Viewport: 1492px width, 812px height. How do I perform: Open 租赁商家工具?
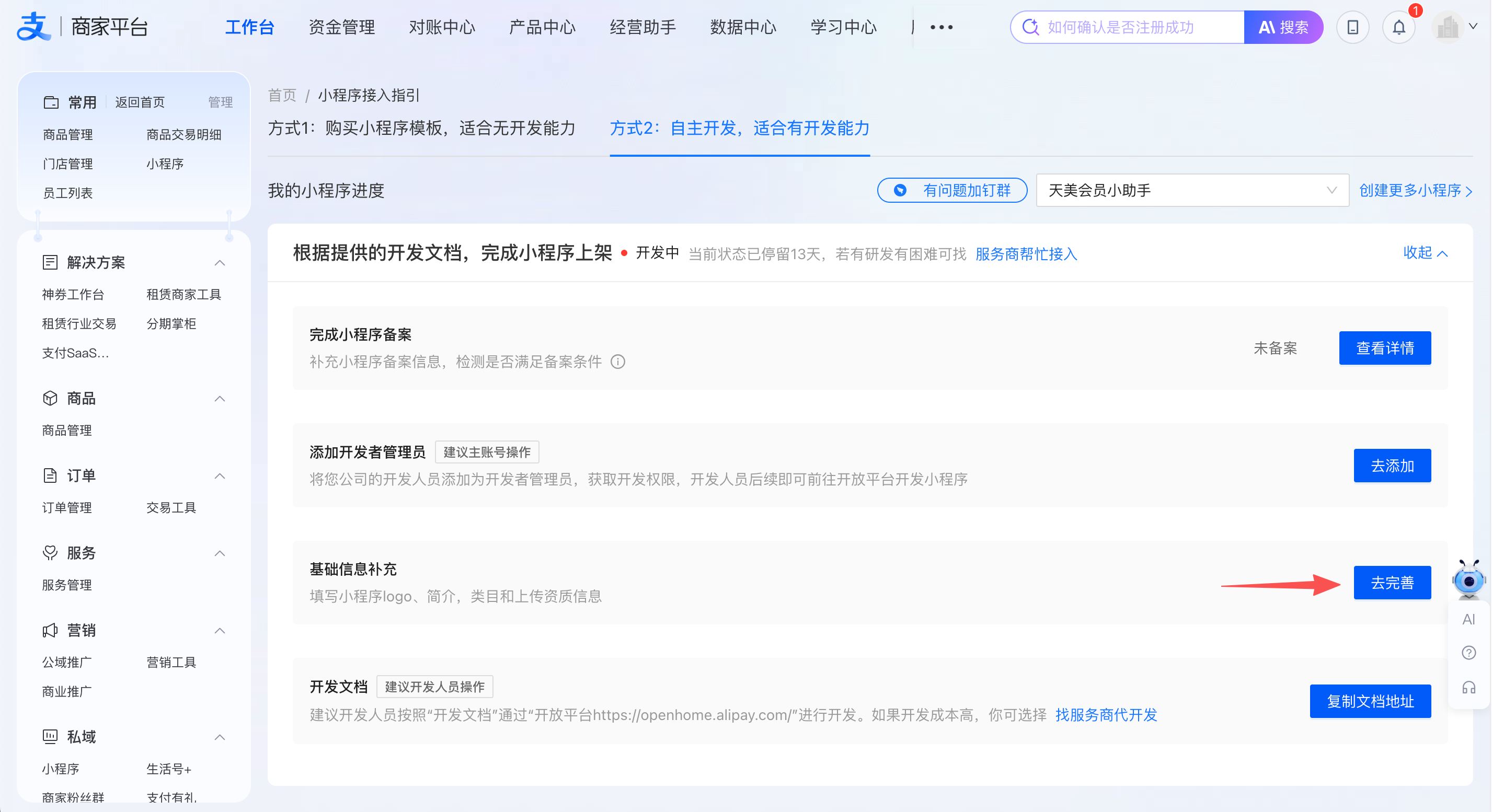(x=183, y=295)
